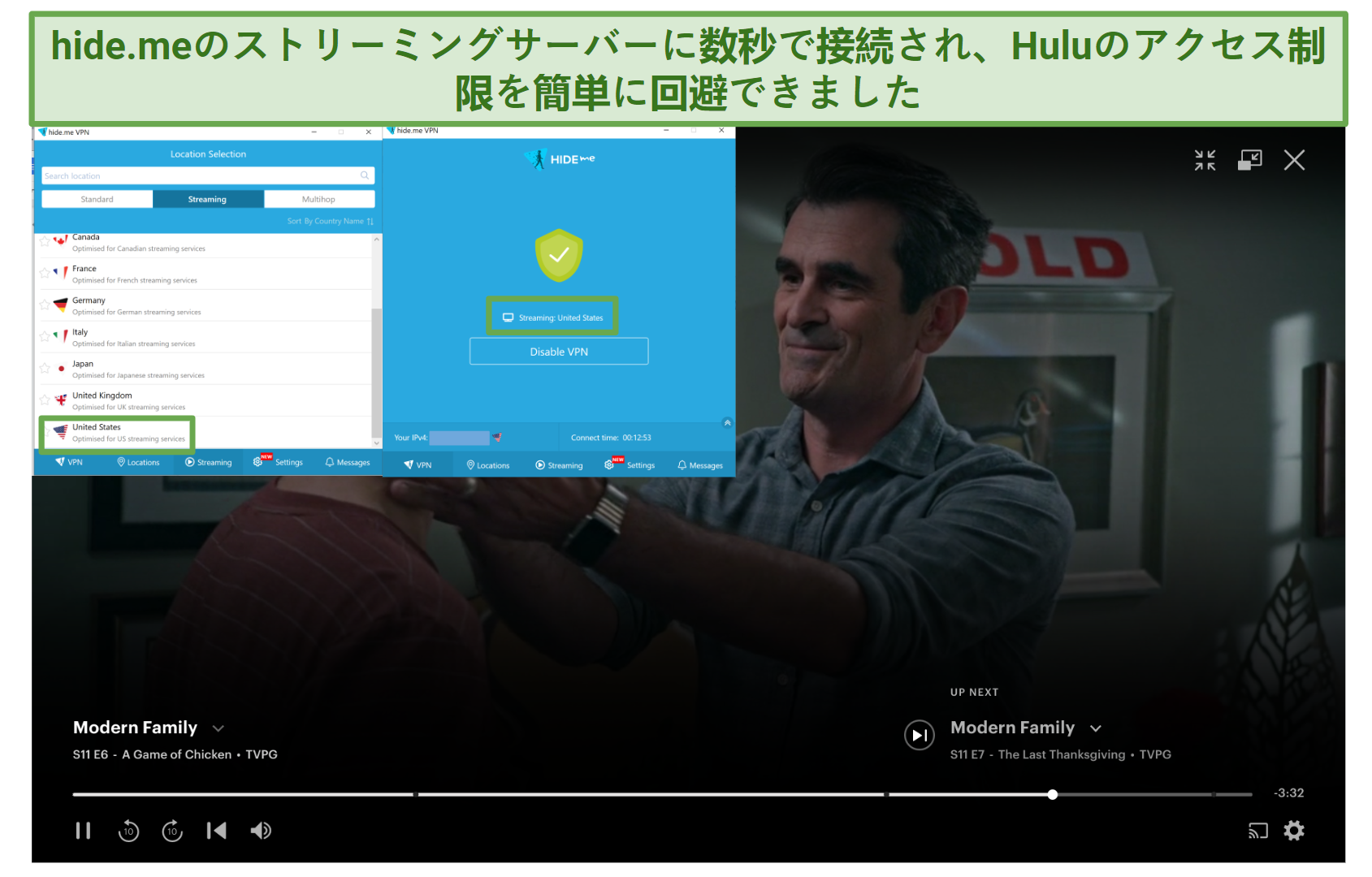This screenshot has height=877, width=1372.
Task: Exit fullscreen with the collapse arrows icon
Action: click(x=1205, y=160)
